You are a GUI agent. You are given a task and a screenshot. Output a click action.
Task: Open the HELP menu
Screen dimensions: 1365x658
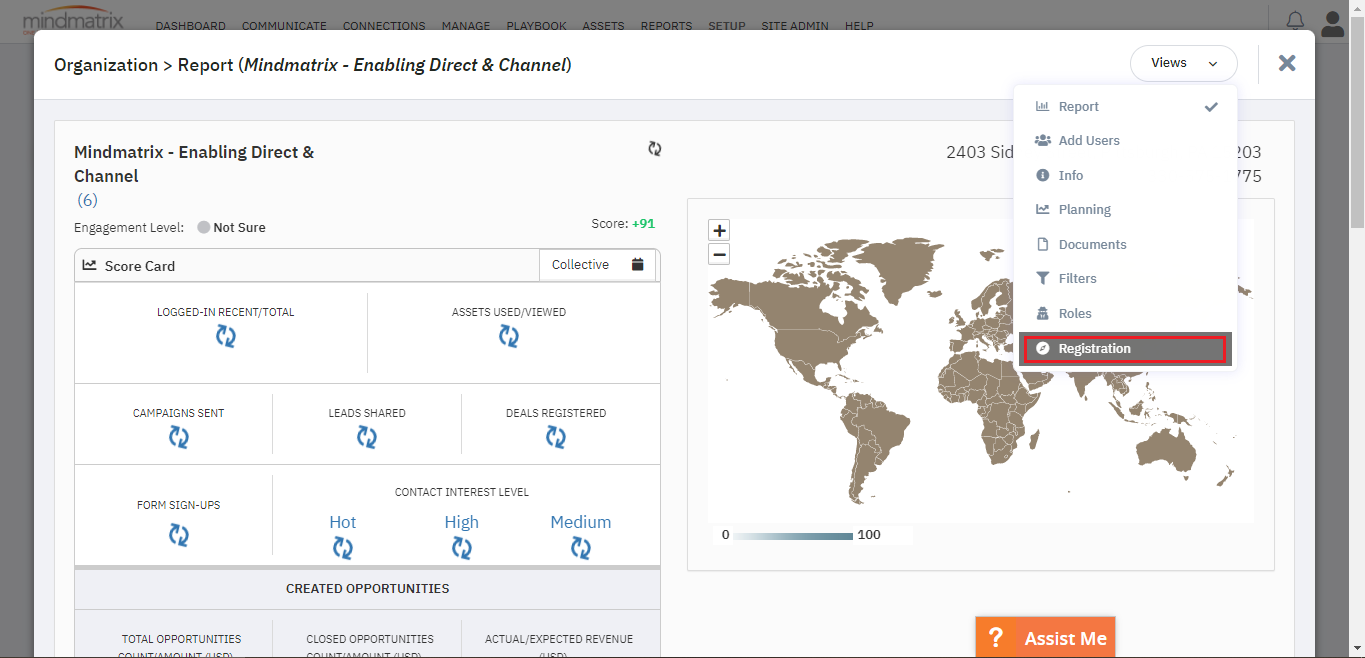click(x=859, y=26)
